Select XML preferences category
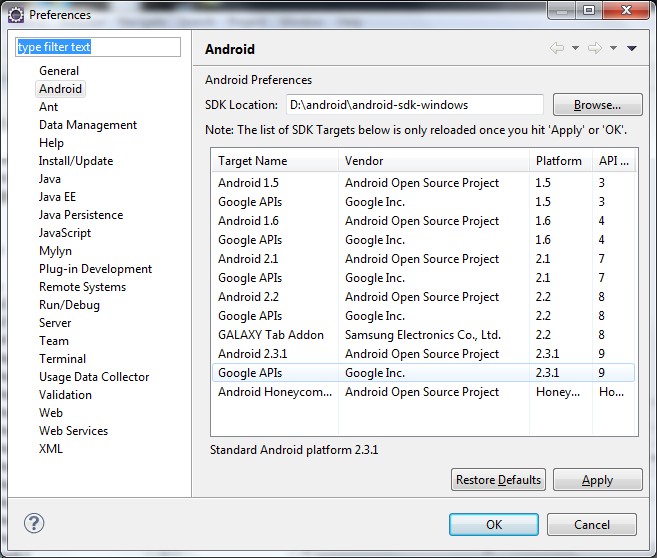The image size is (657, 558). tap(51, 449)
